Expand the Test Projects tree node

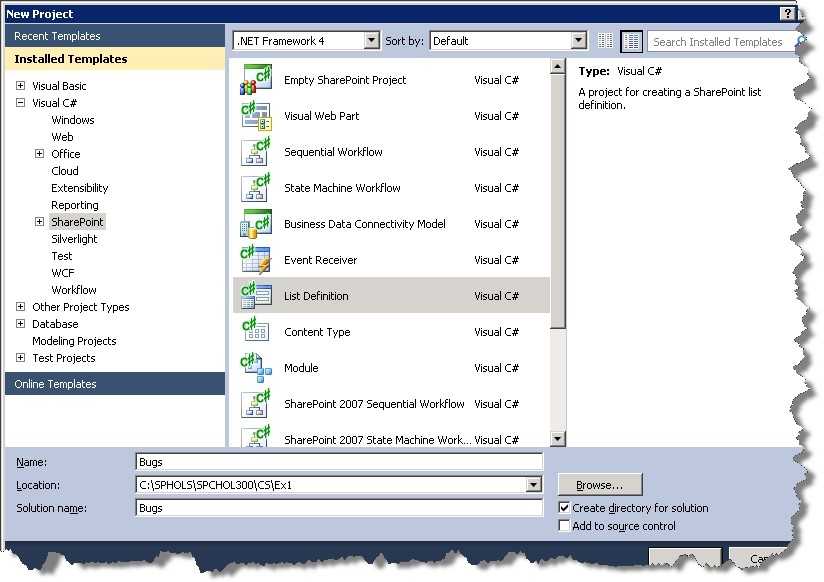(x=20, y=358)
